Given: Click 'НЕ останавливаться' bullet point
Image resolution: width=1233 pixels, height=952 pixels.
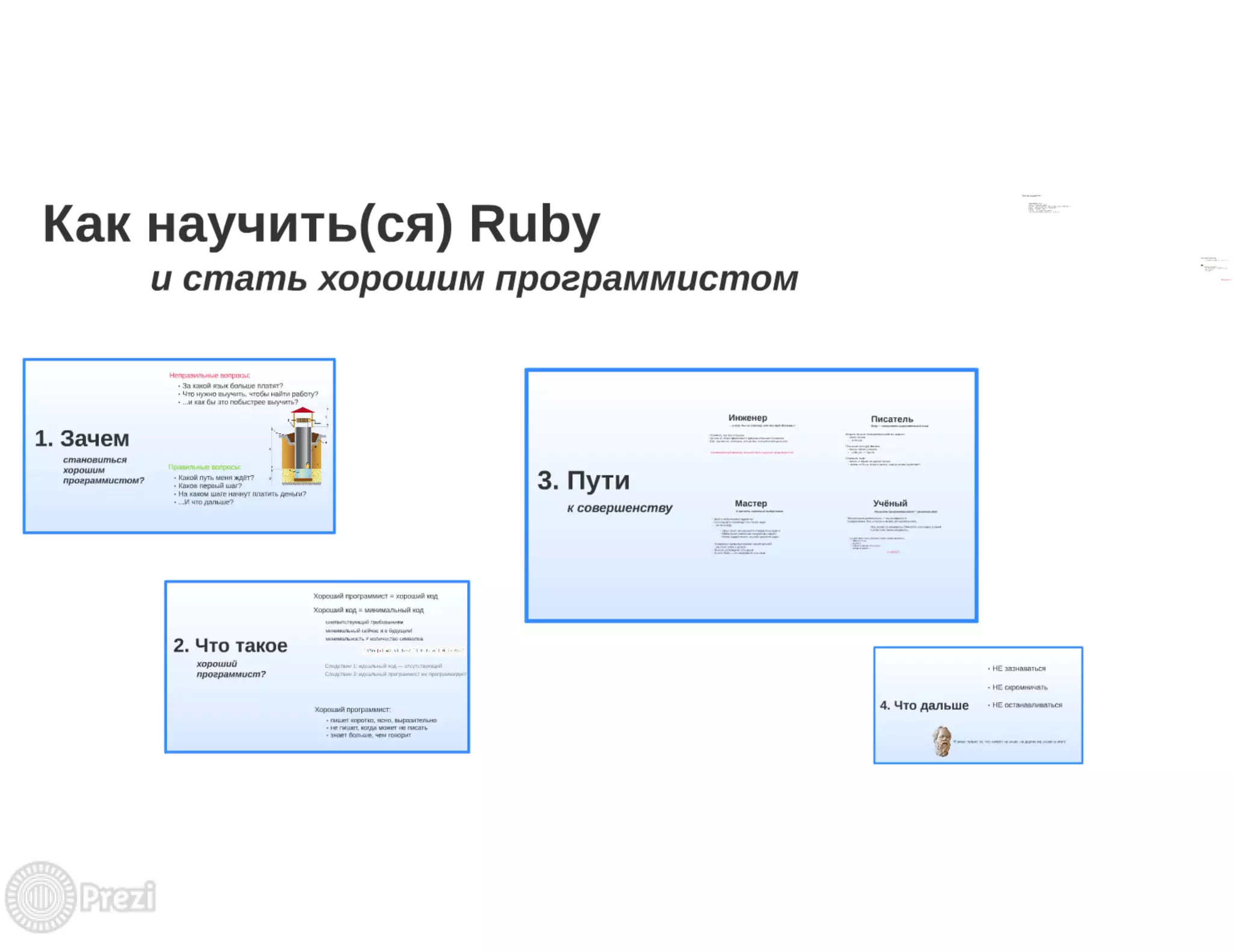Looking at the screenshot, I should 1027,705.
